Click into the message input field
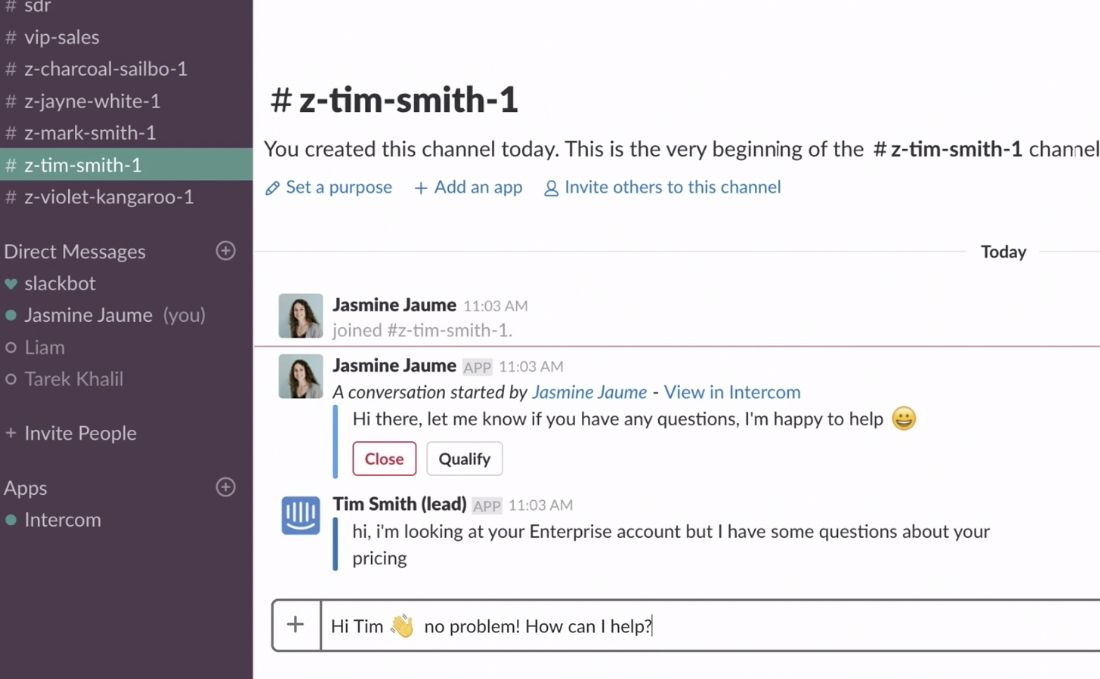The width and height of the screenshot is (1100, 679). coord(710,626)
